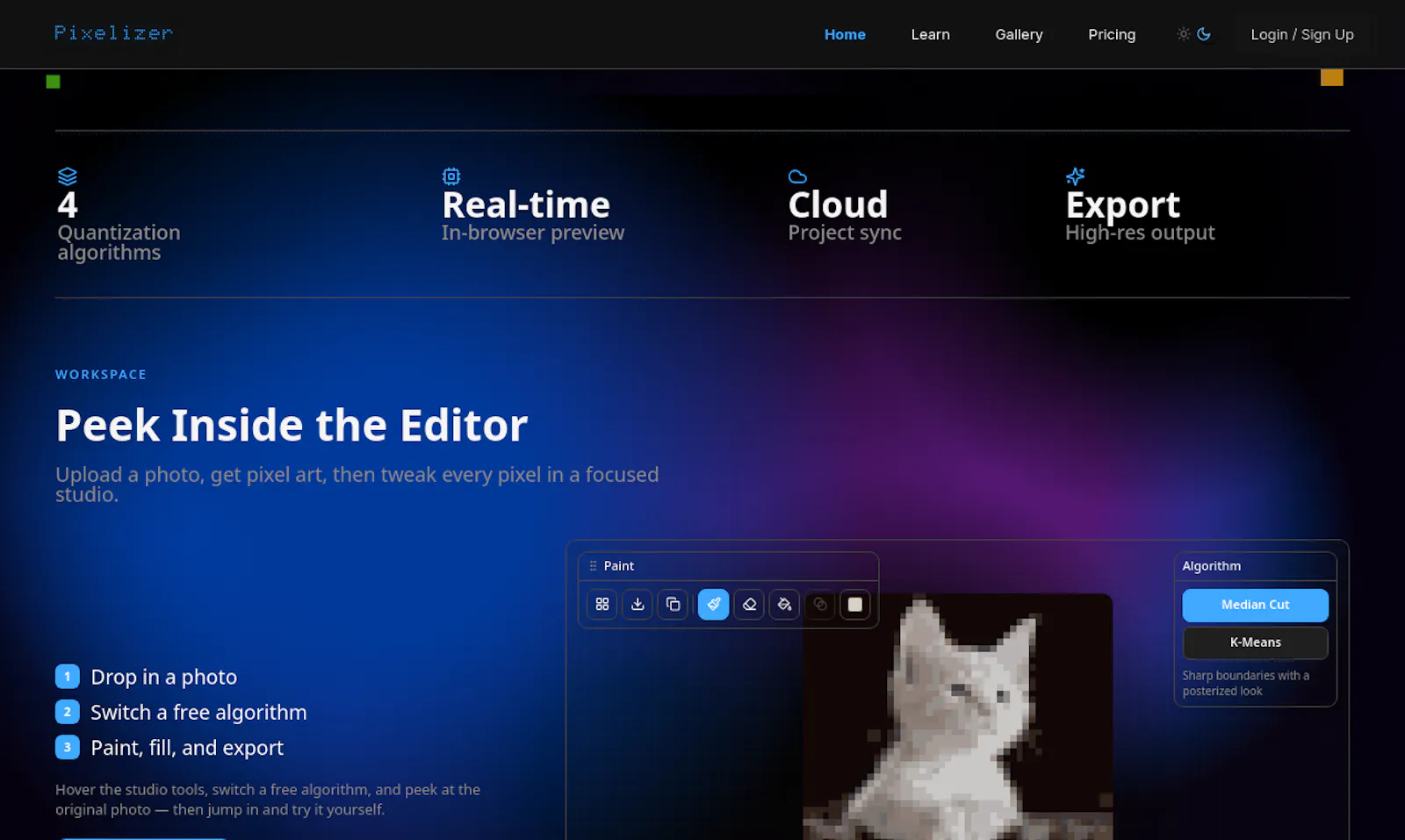Click the grid view icon in Paint toolbar
This screenshot has height=840, width=1405.
point(602,604)
